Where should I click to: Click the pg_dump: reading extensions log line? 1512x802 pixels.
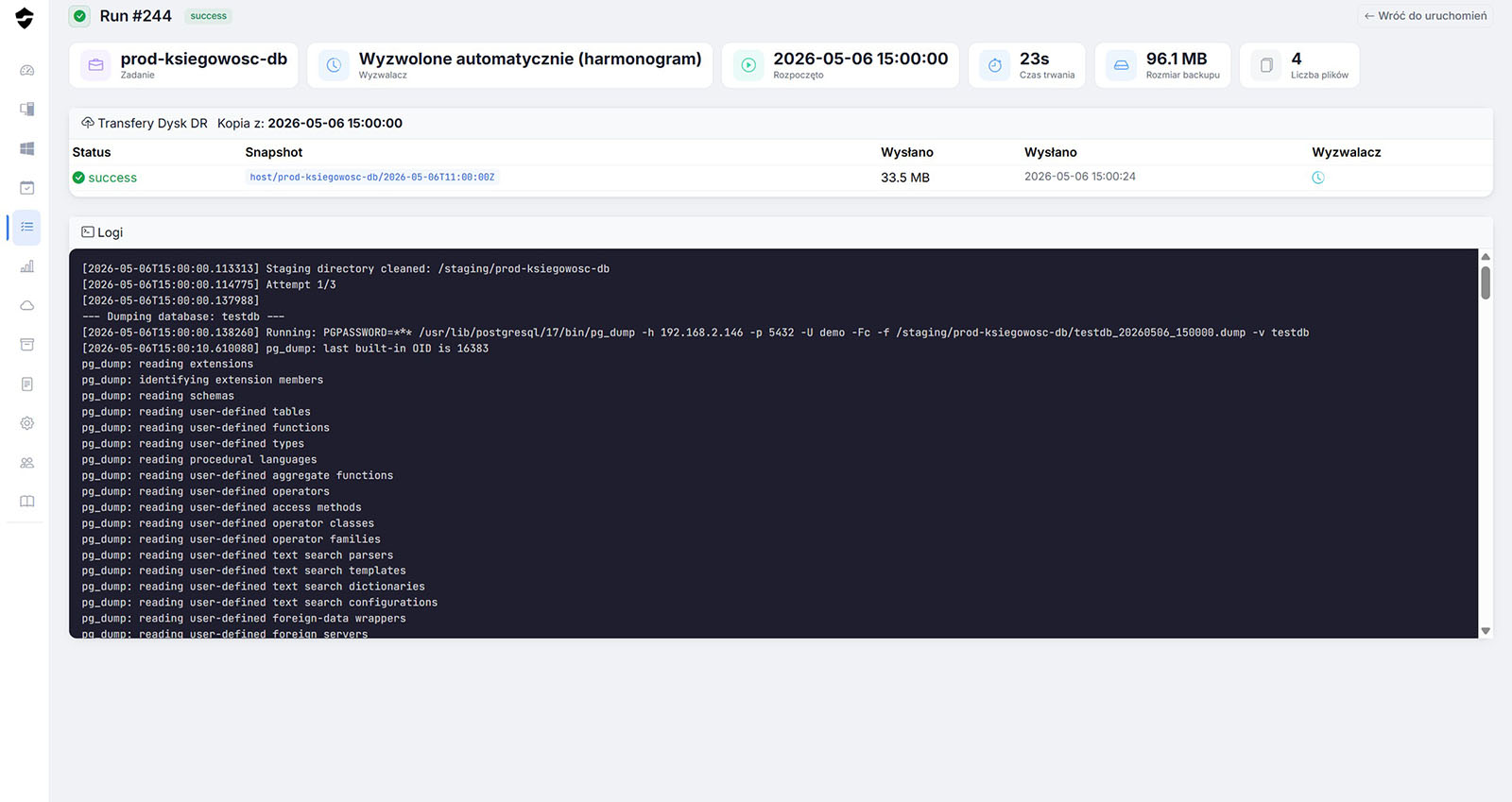(x=167, y=364)
